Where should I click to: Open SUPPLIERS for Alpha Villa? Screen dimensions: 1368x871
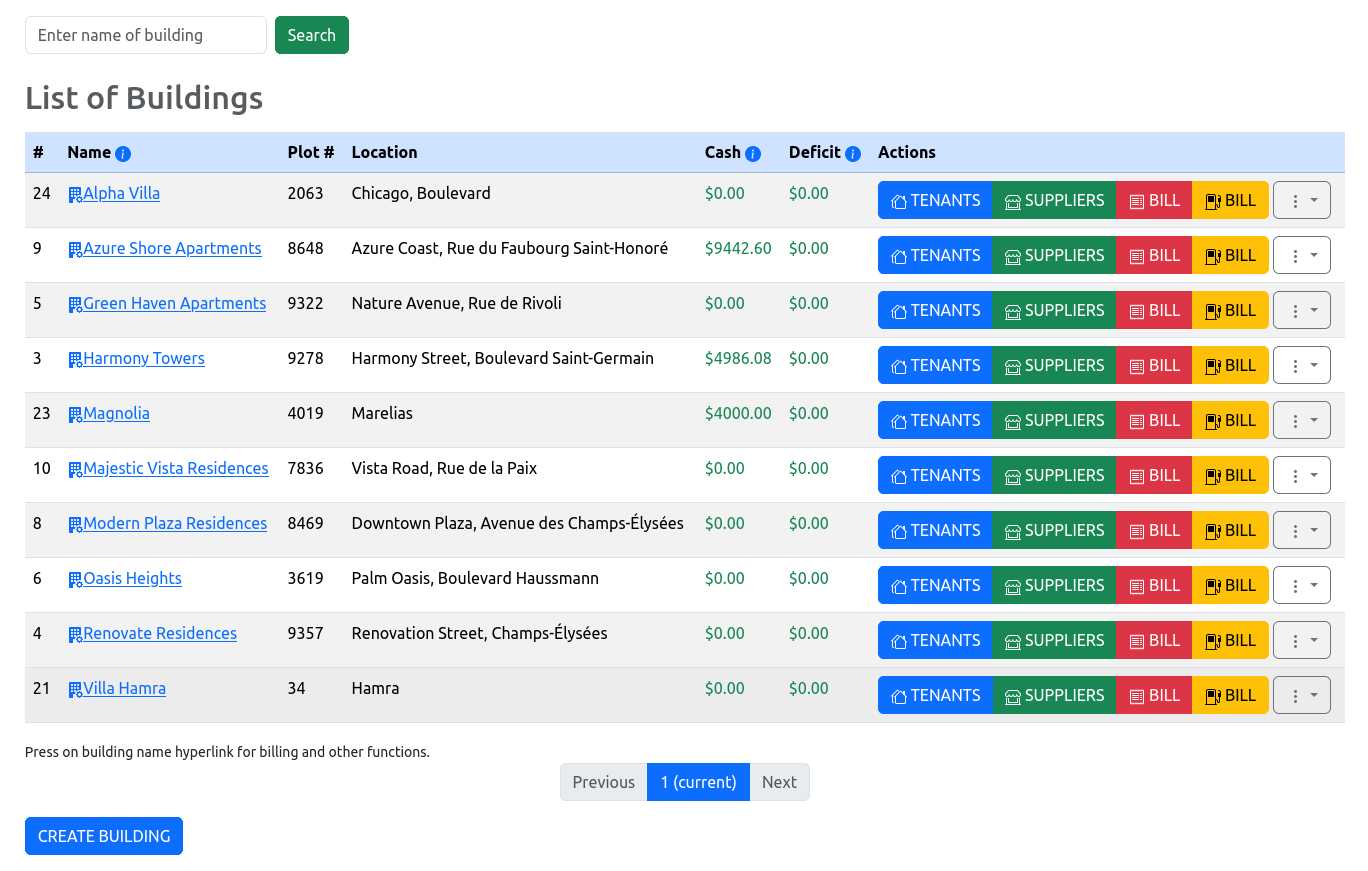click(x=1054, y=200)
